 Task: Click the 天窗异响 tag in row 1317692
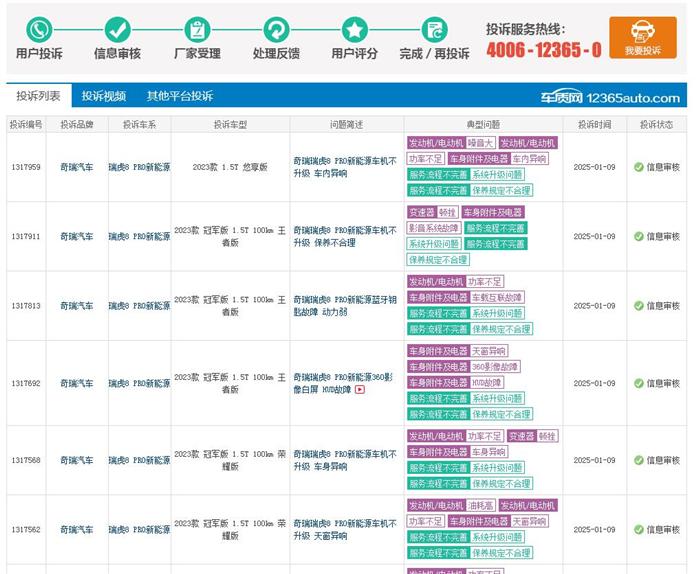point(489,351)
